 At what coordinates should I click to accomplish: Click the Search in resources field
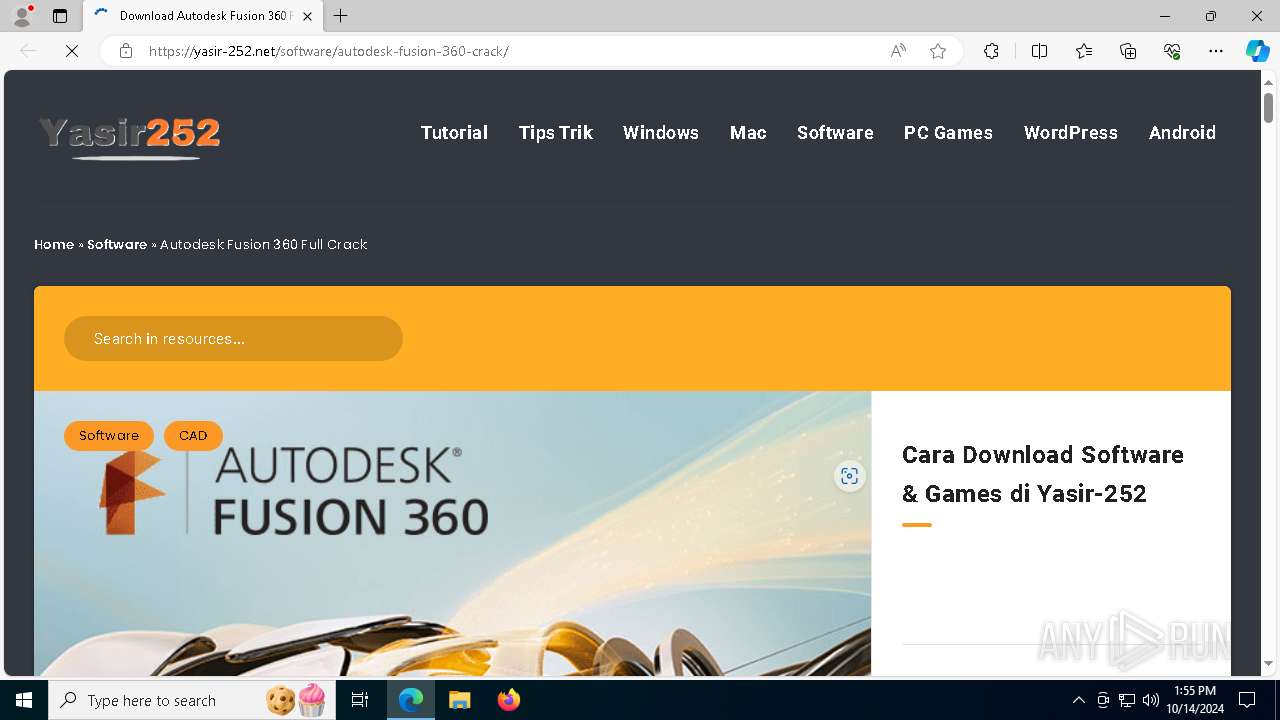[x=233, y=339]
